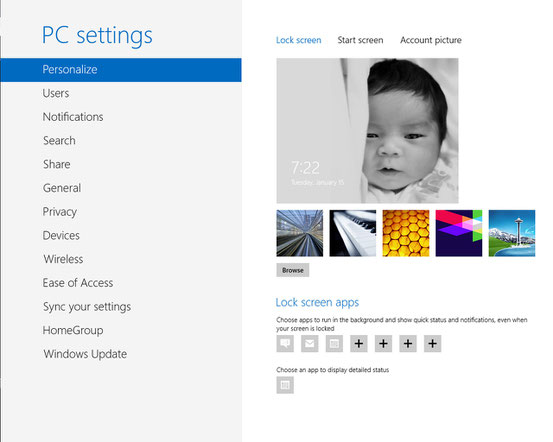Switch to the Start screen tab
The height and width of the screenshot is (442, 553).
[x=360, y=40]
